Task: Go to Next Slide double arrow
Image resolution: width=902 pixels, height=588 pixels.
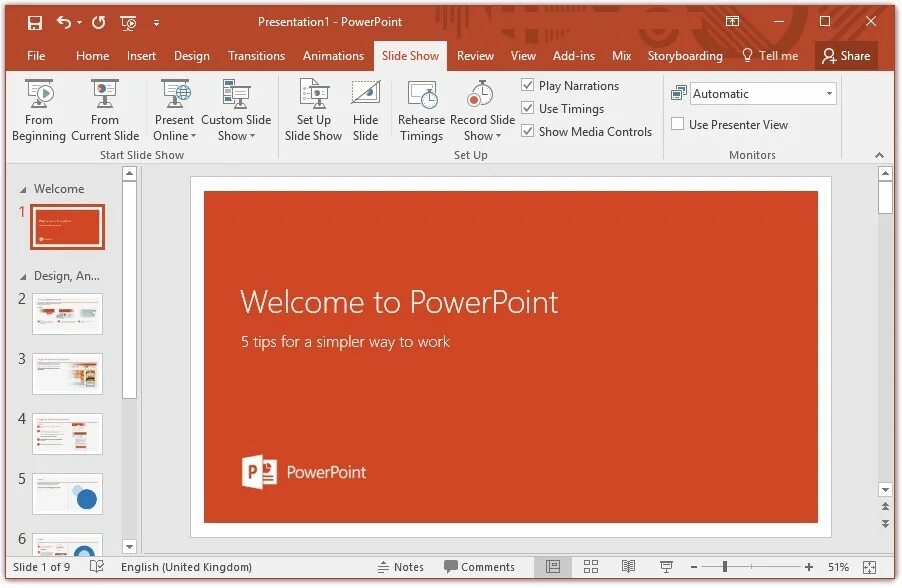Action: [885, 524]
